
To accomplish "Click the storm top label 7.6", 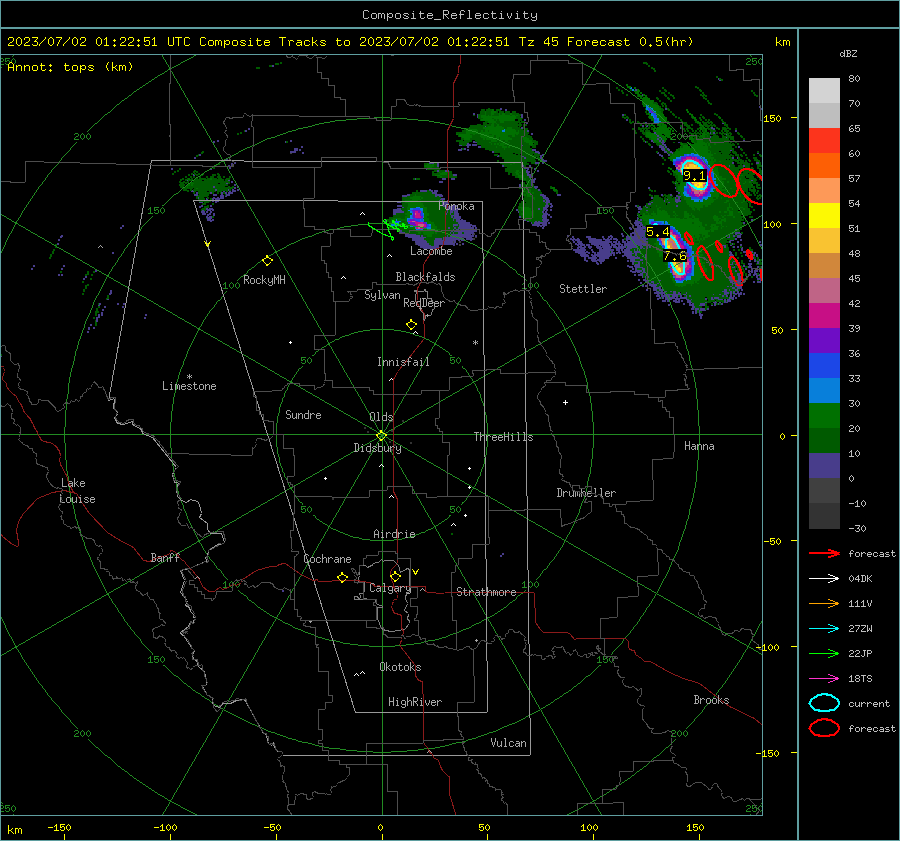I will point(675,256).
